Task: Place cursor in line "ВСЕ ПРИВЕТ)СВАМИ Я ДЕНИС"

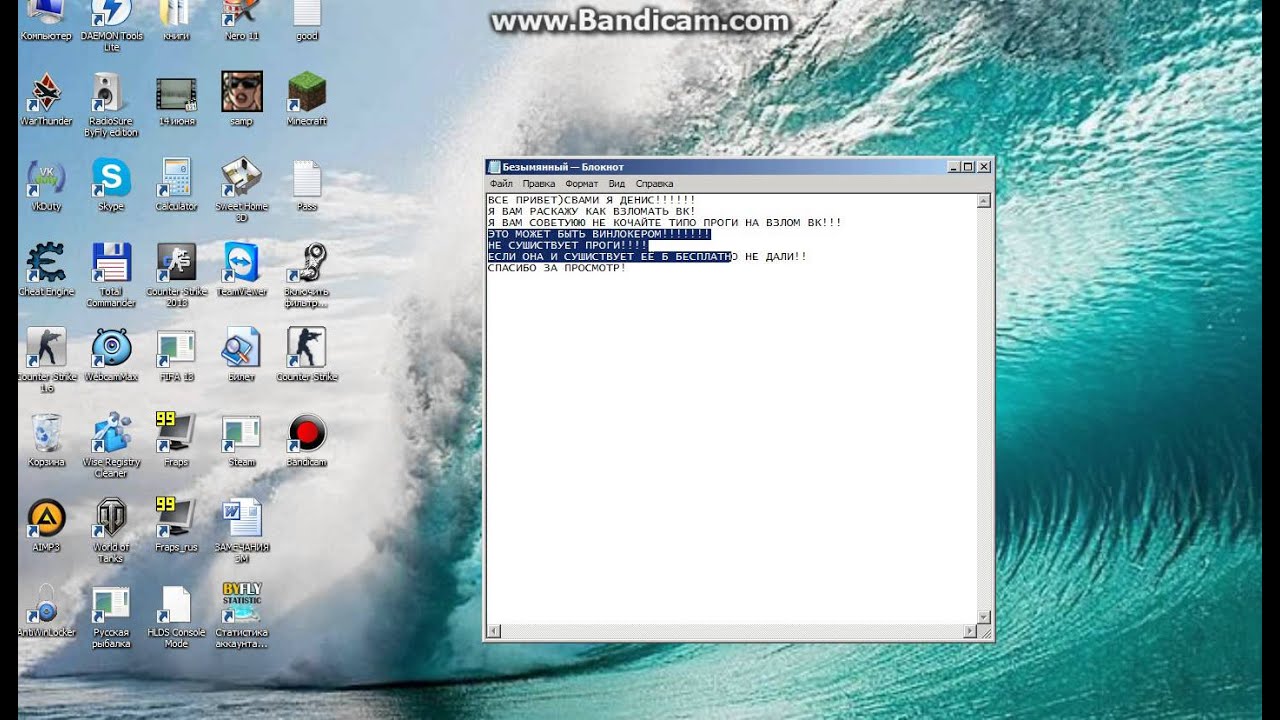Action: coord(591,200)
